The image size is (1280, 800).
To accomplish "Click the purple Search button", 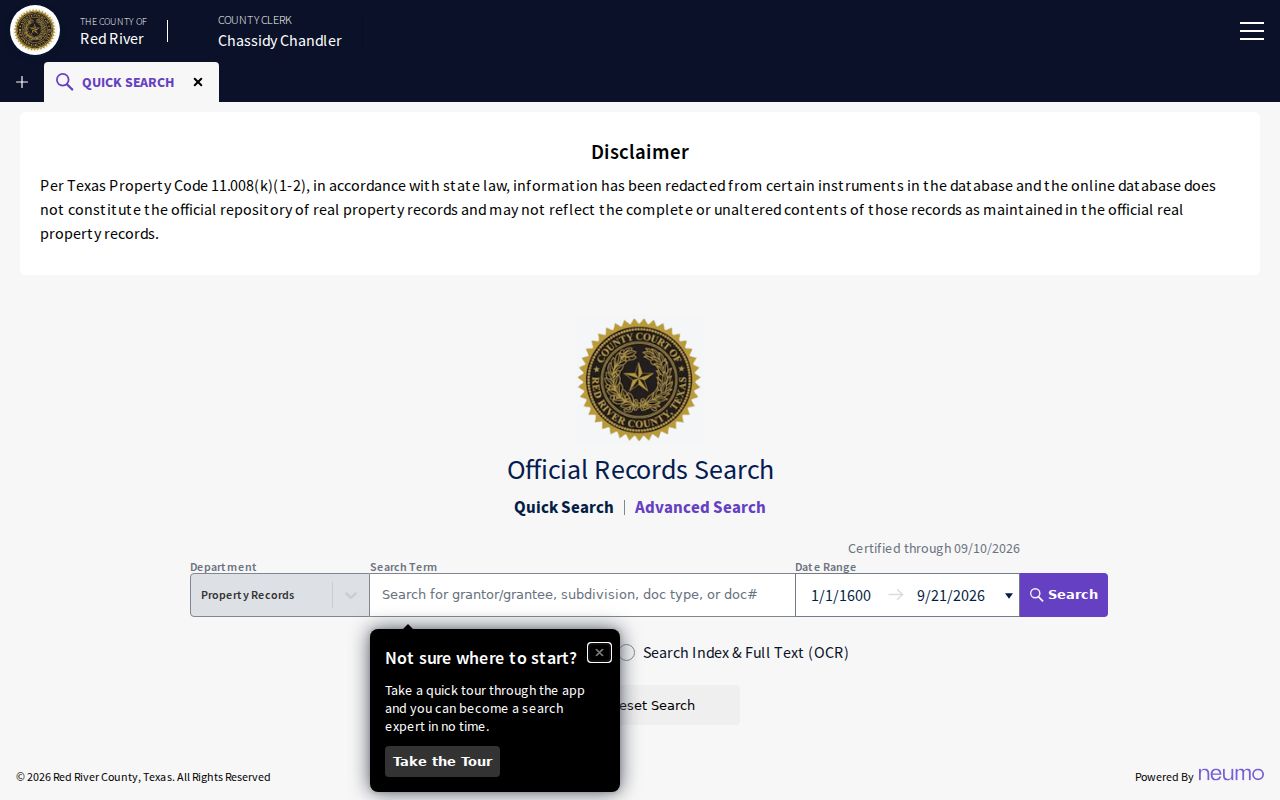I will (x=1064, y=595).
